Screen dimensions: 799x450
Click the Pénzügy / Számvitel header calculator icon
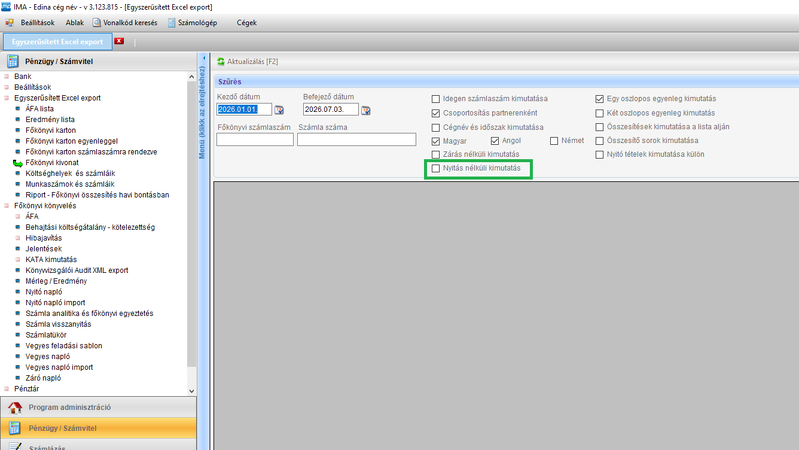tap(12, 62)
